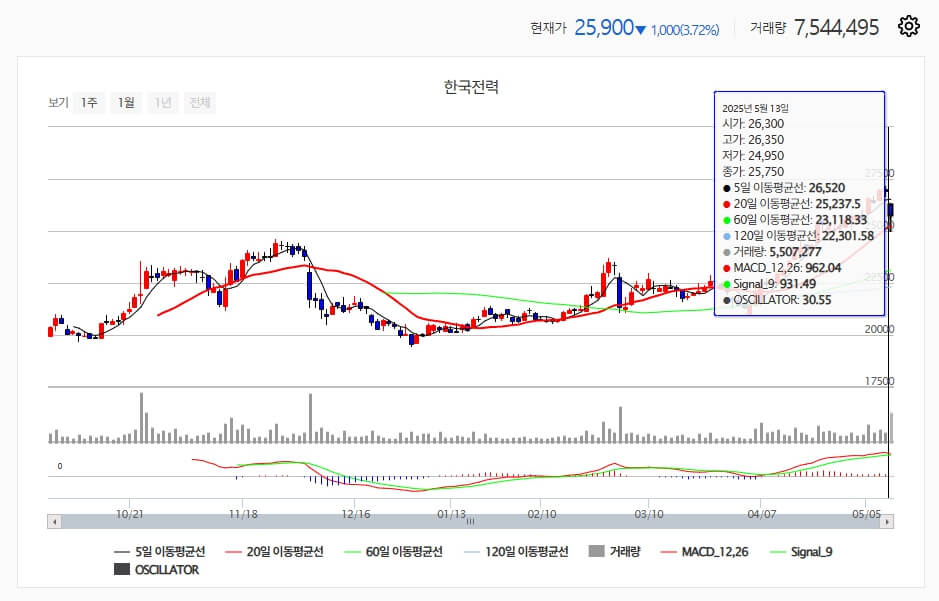Toggle OSCILLATOR legend series

click(156, 569)
